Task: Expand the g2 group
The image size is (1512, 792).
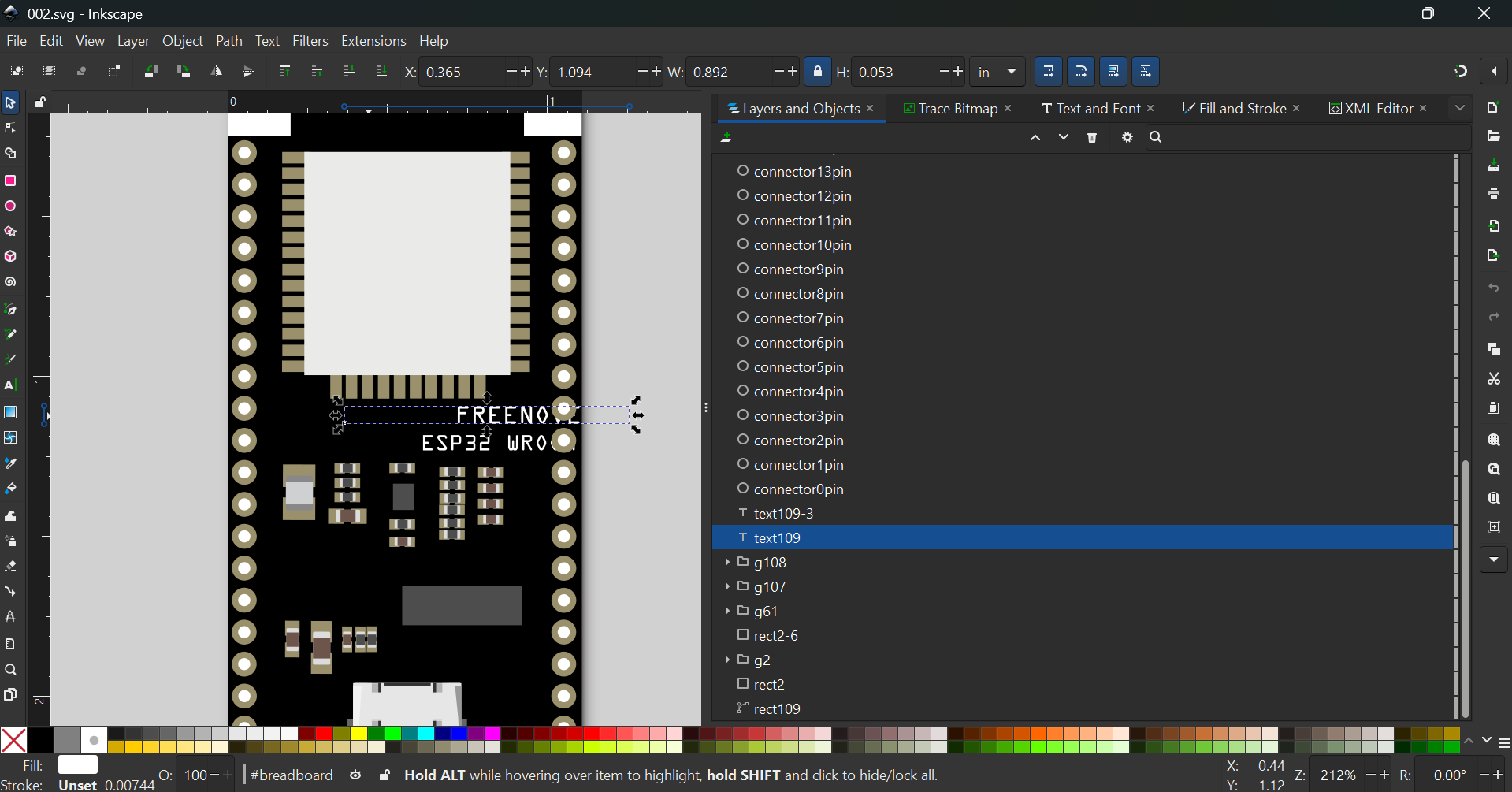Action: tap(727, 660)
